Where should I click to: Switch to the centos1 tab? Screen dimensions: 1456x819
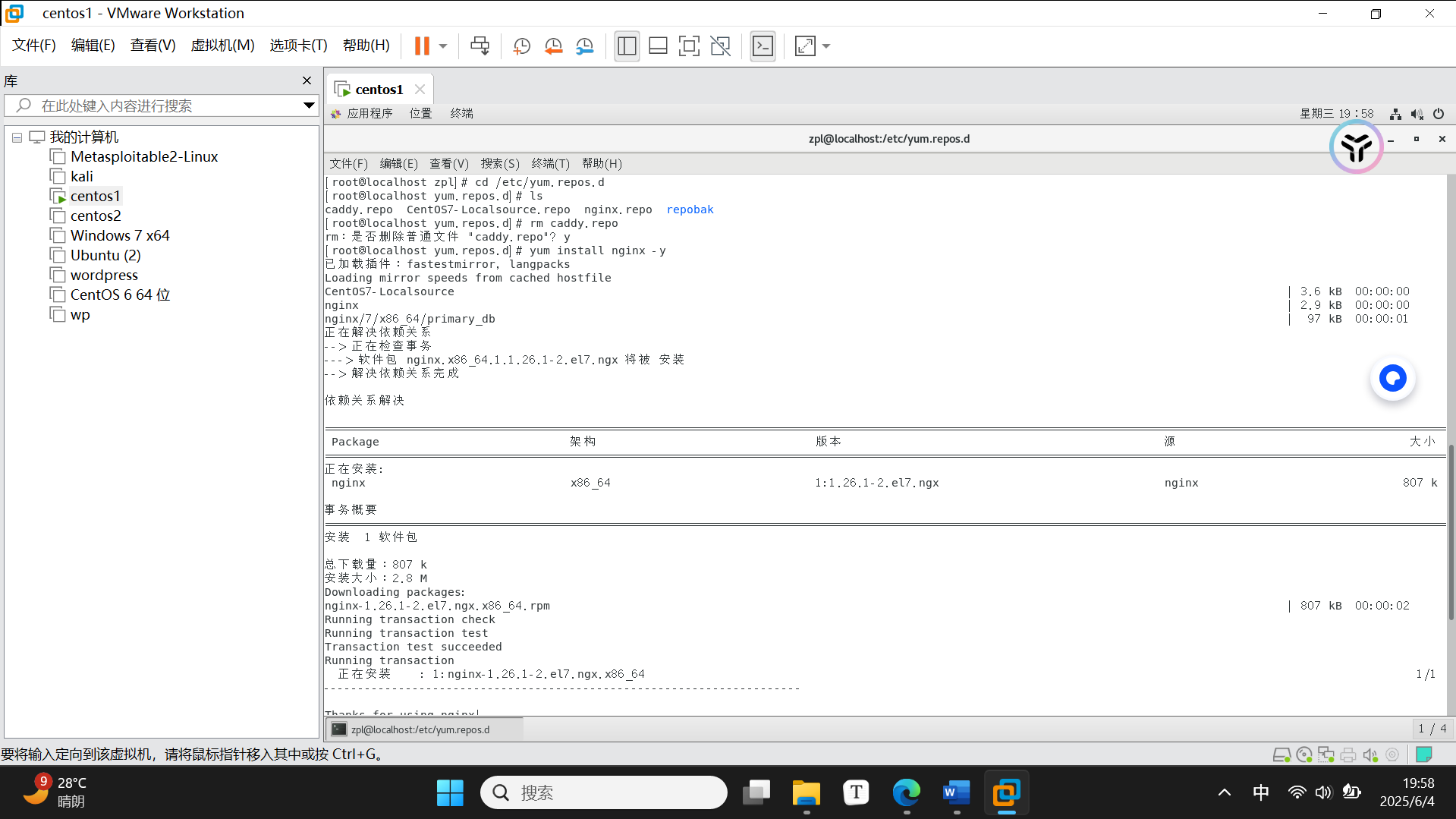379,90
